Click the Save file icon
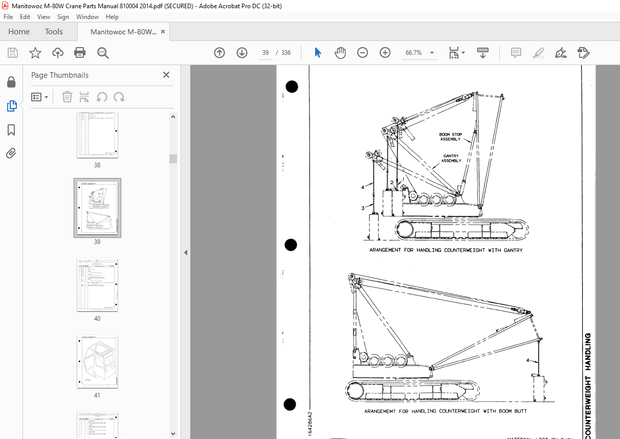Screen dimensions: 620x439 tap(13, 52)
